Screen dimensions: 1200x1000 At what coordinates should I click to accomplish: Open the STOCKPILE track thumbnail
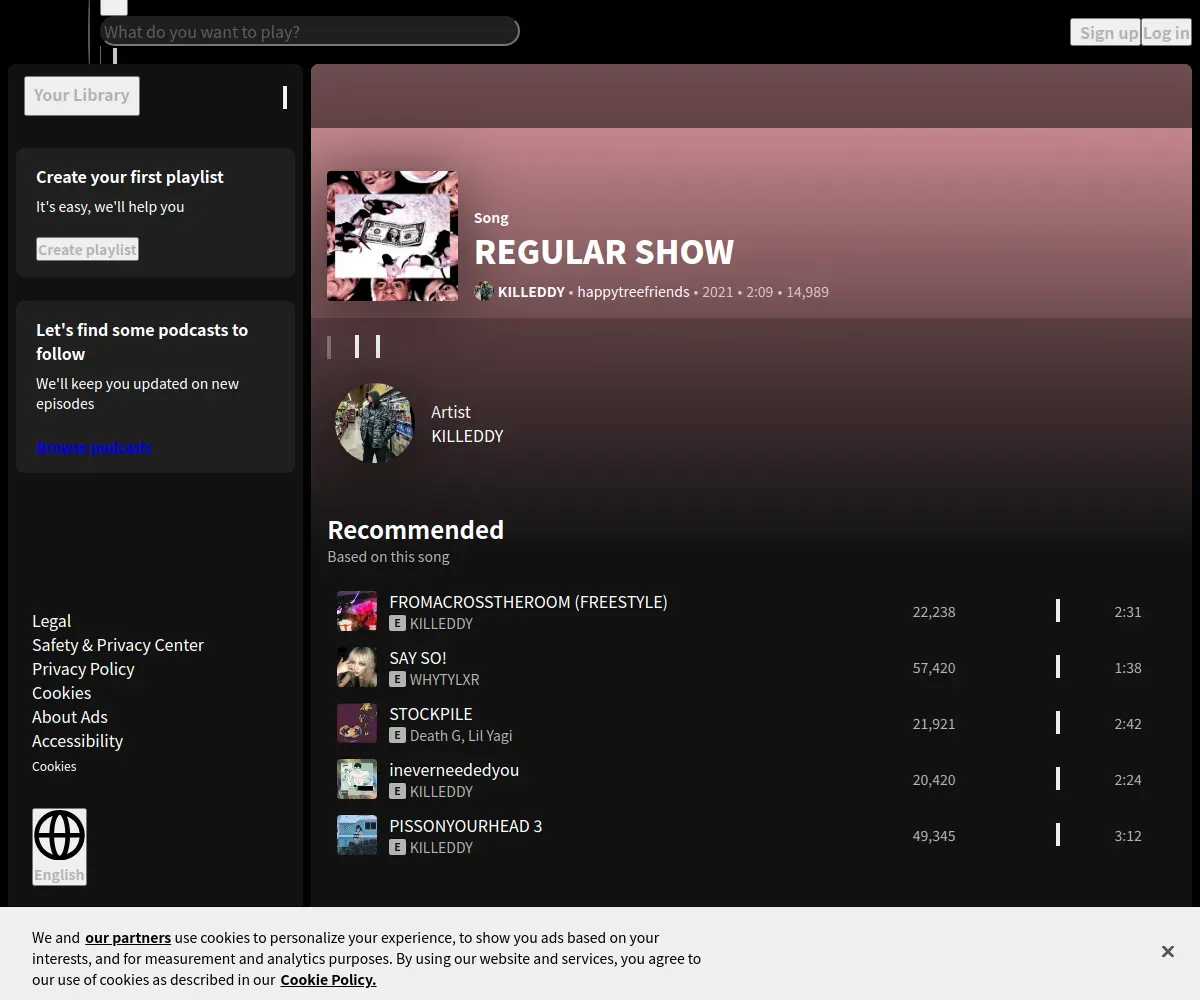pos(357,723)
